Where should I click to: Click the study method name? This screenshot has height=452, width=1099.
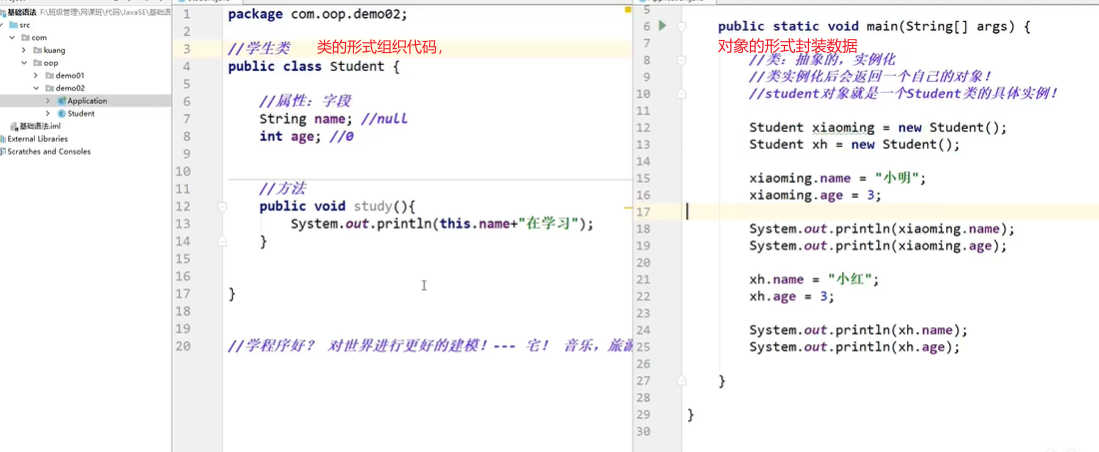click(373, 206)
